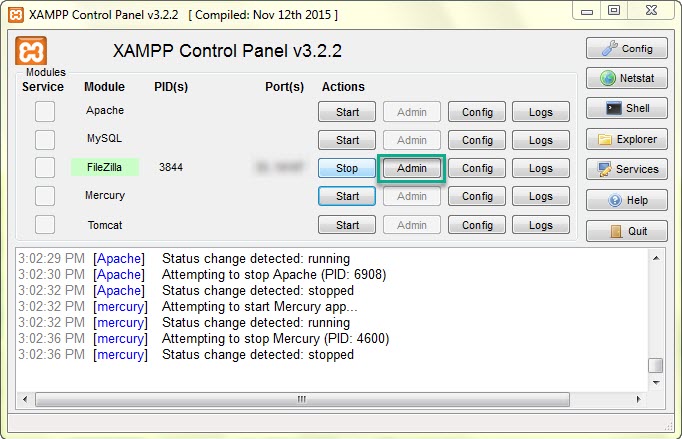Select log line 'Attempting to stop Mercury (PID: 4600)'
The image size is (682, 439).
tap(276, 338)
